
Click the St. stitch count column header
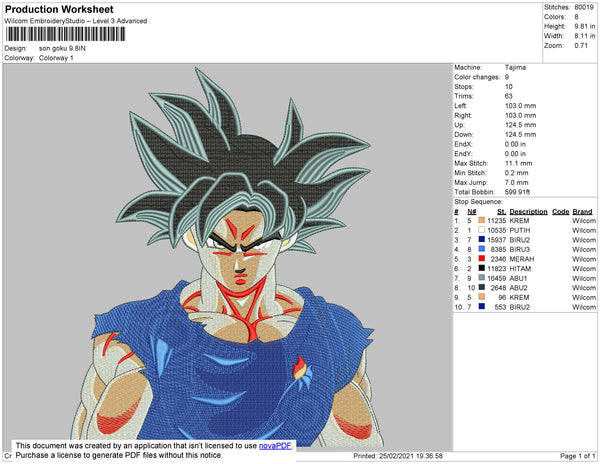click(x=501, y=211)
